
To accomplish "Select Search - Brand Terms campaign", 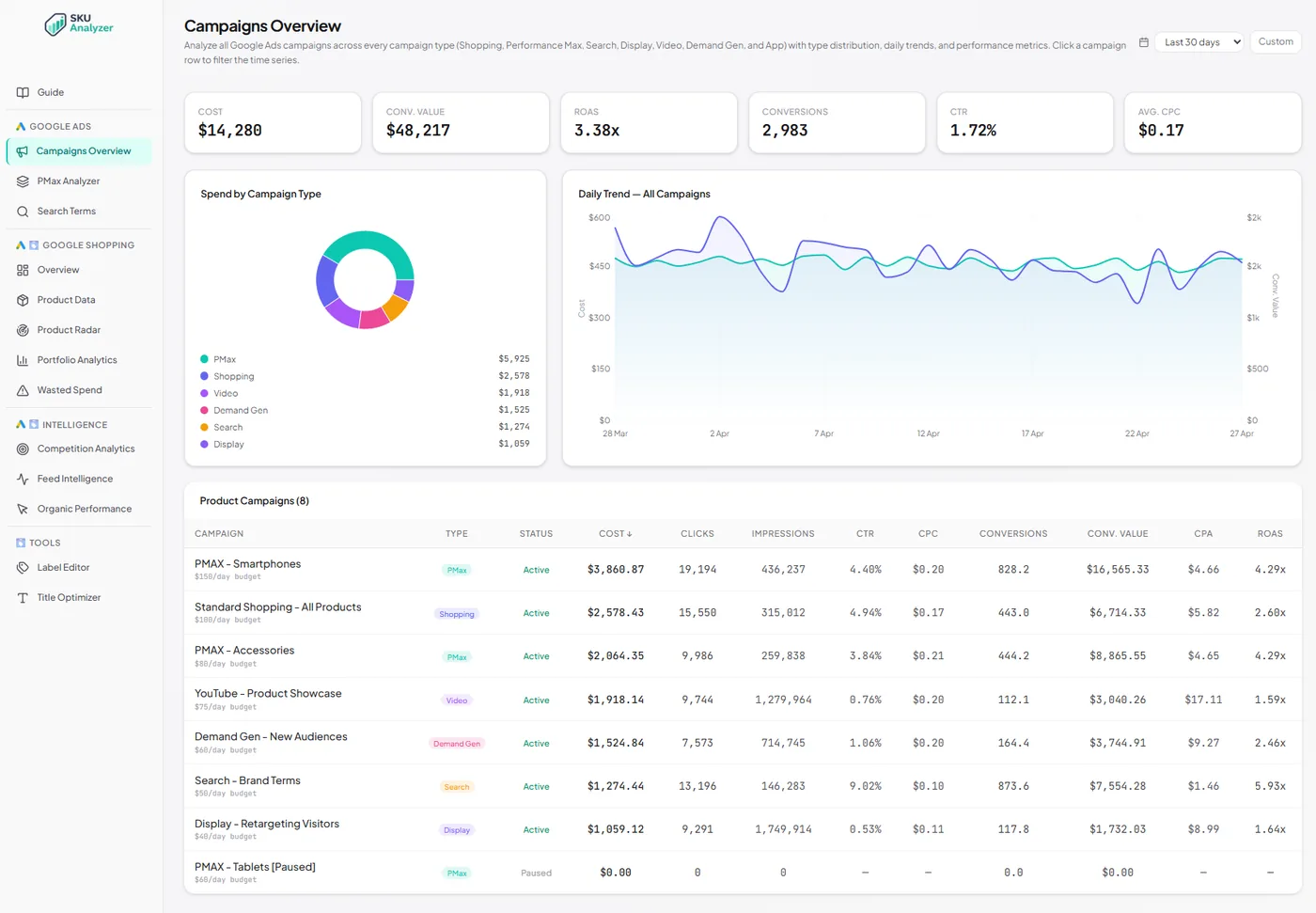I will [x=743, y=786].
